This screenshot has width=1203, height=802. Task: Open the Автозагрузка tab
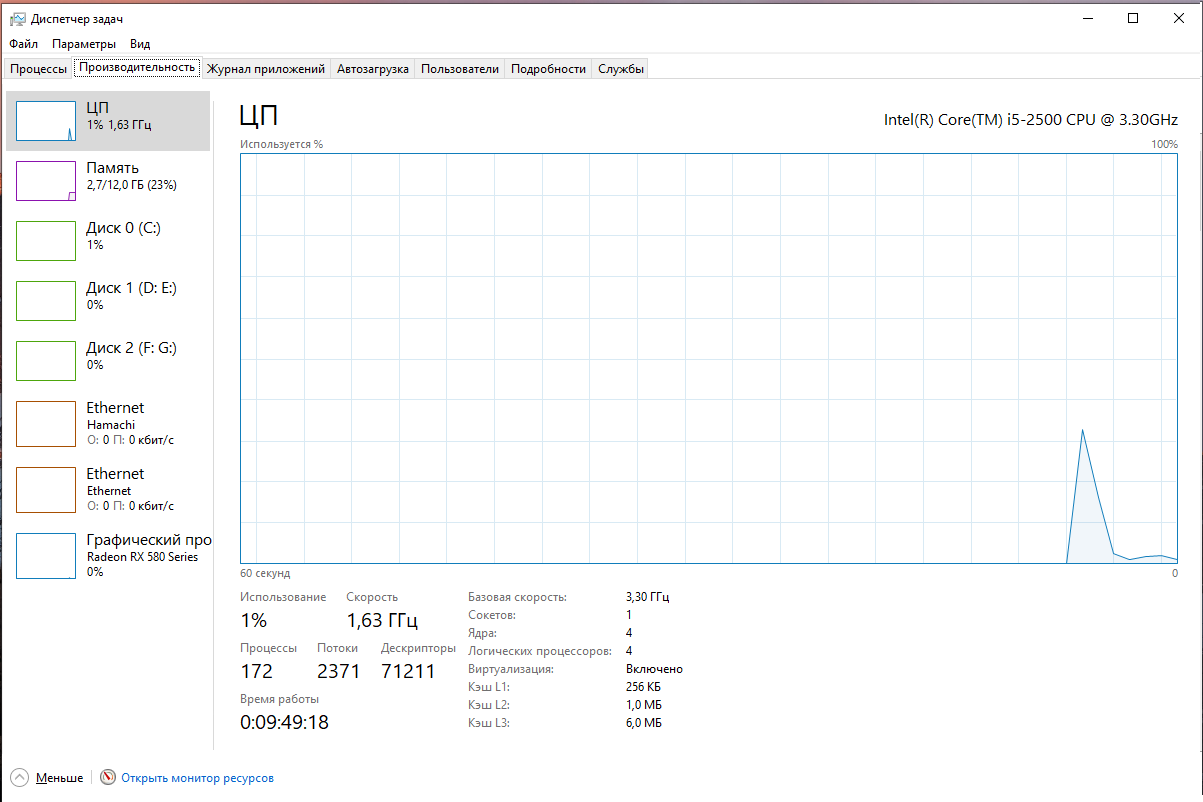point(373,69)
